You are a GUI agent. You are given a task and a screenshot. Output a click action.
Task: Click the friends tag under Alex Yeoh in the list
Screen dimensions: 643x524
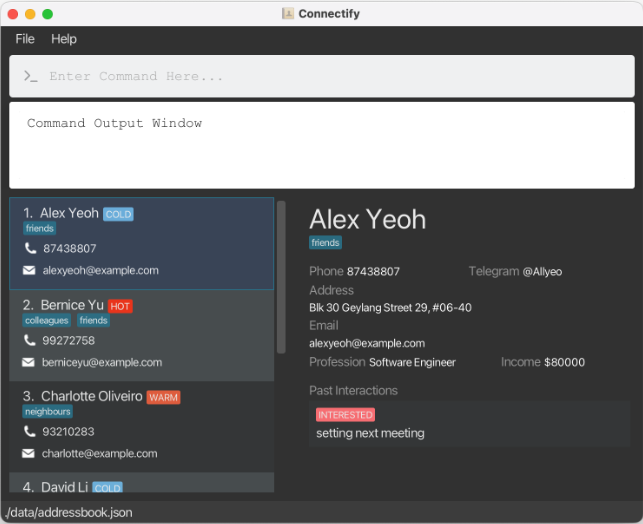click(x=39, y=228)
